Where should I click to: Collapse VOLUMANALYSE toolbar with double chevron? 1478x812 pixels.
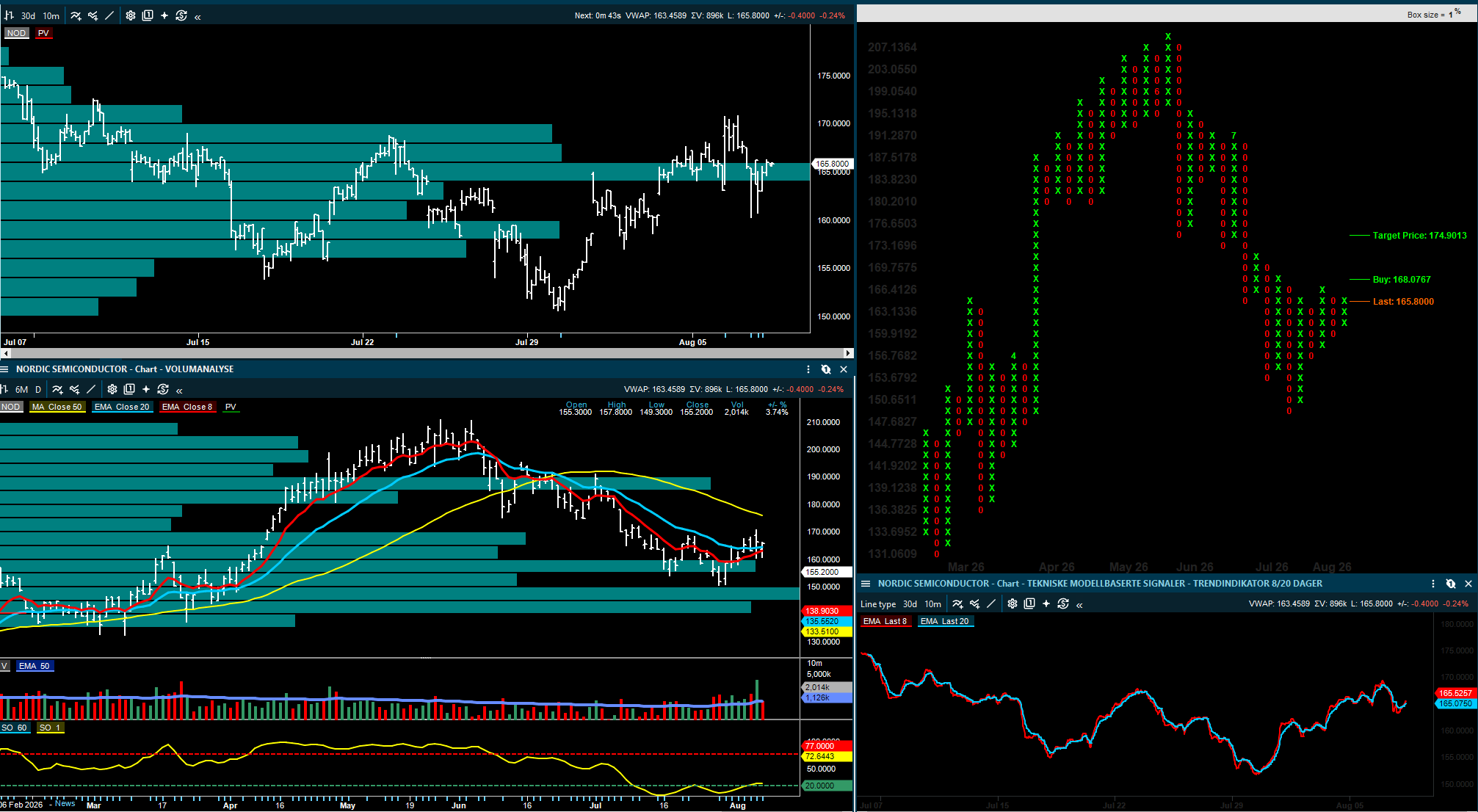179,390
